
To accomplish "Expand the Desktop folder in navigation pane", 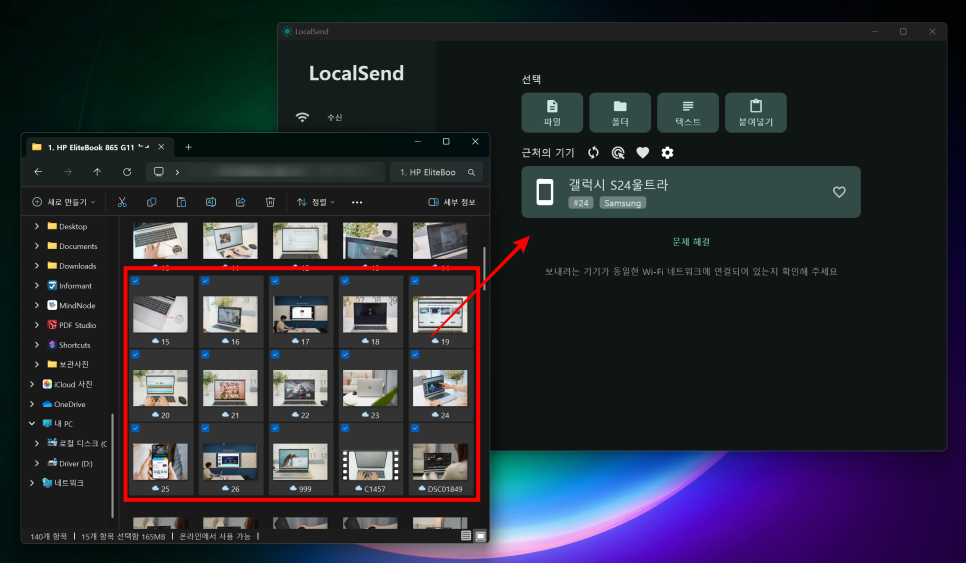I will pyautogui.click(x=37, y=226).
